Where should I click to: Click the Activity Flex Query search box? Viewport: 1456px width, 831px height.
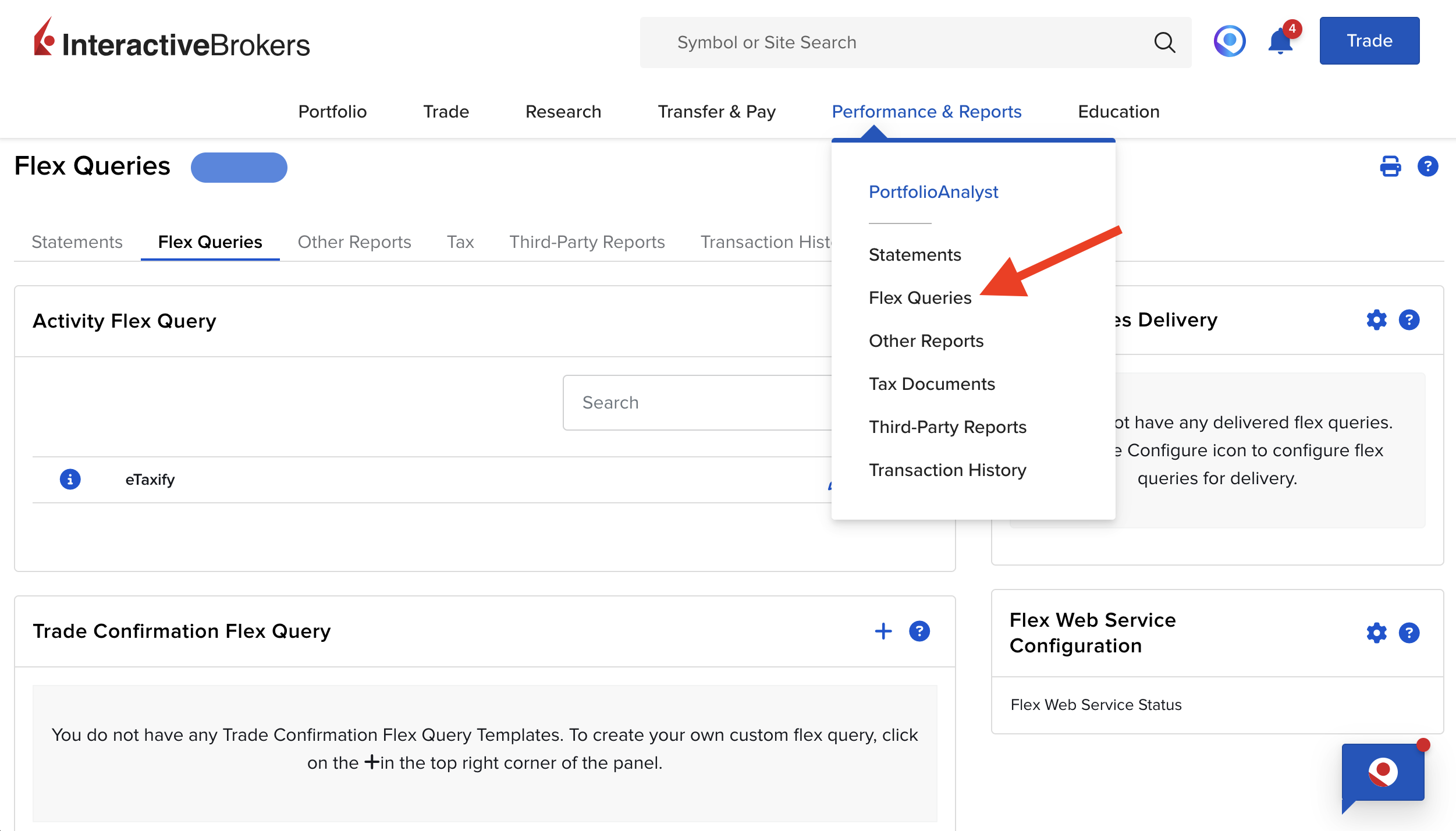click(697, 403)
